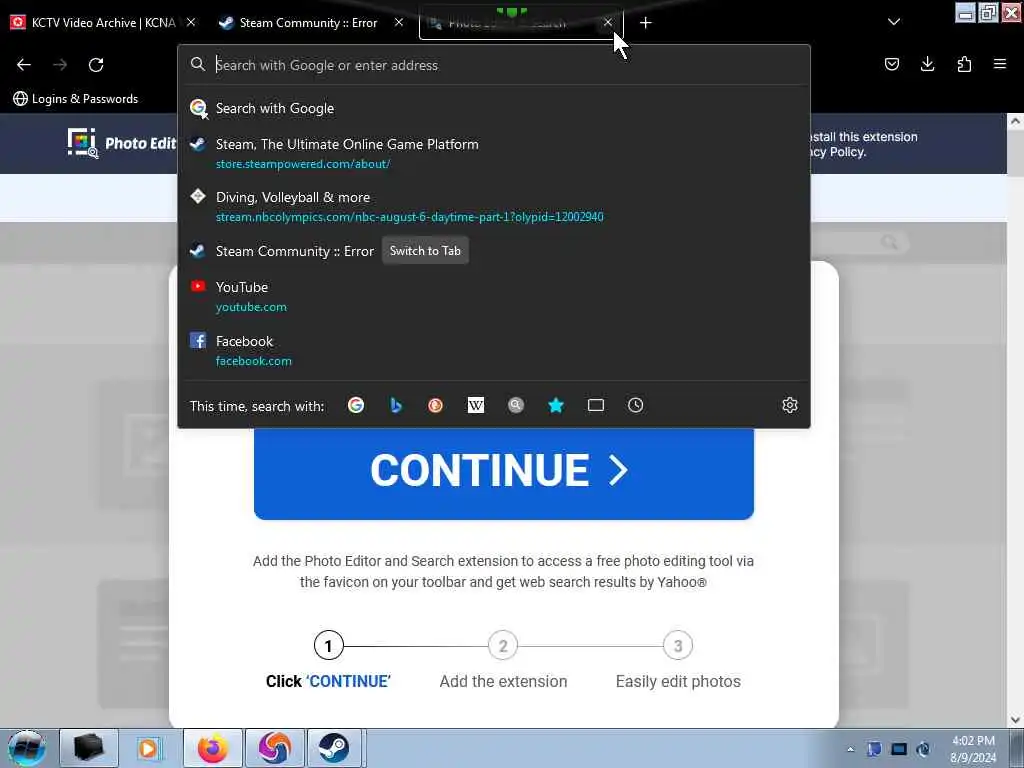Click the Switch to Tab button

[425, 251]
